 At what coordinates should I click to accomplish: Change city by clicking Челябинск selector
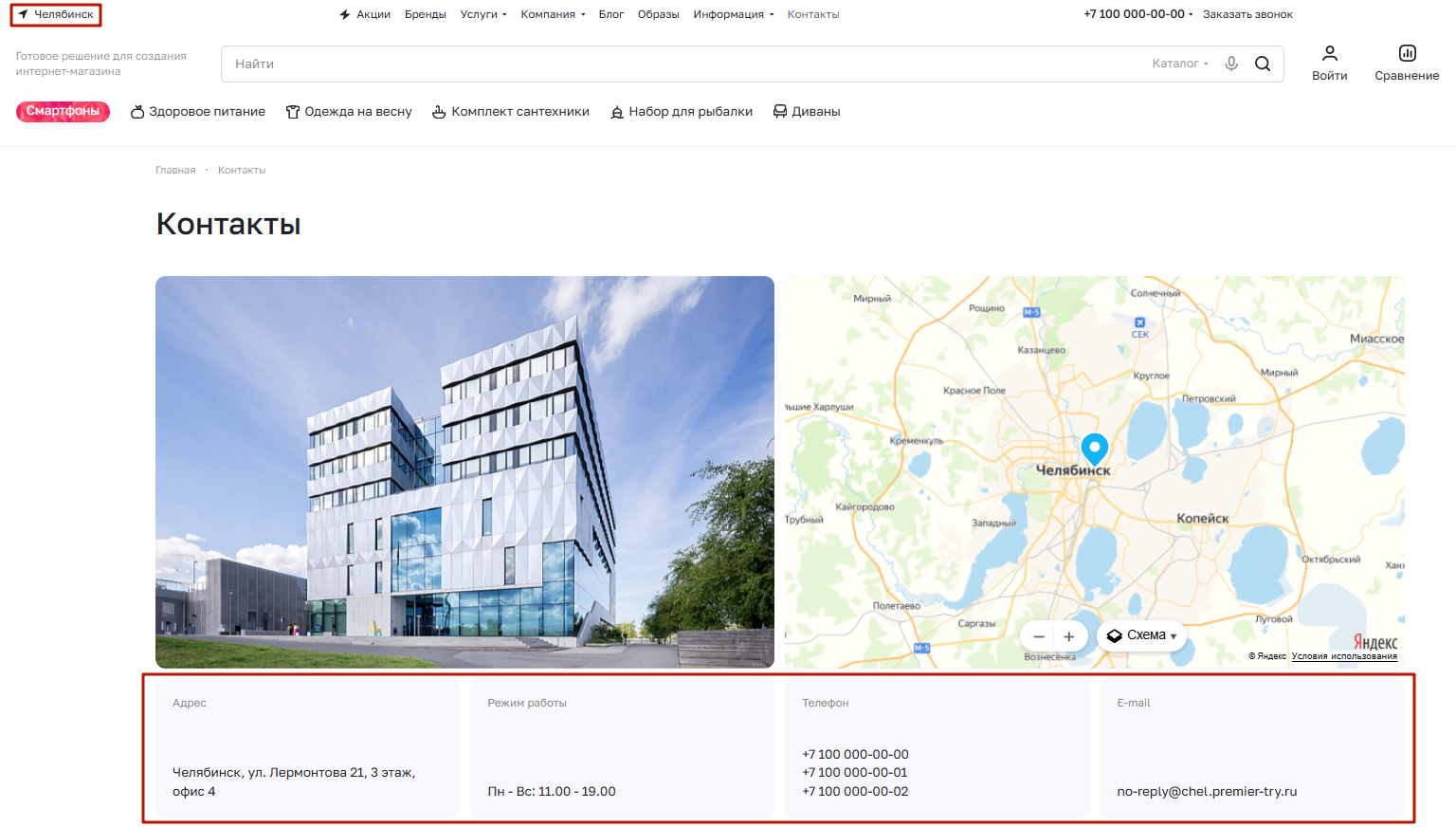click(x=56, y=14)
